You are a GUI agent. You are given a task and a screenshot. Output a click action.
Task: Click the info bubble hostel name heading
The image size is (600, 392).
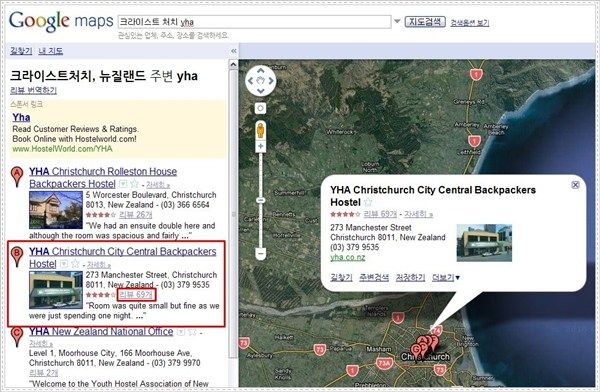433,196
